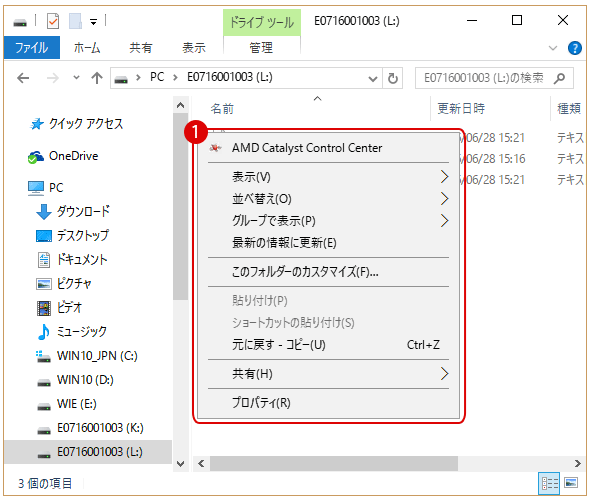Open the 並べ替え(O) submenu
Image resolution: width=593 pixels, height=502 pixels.
click(328, 199)
